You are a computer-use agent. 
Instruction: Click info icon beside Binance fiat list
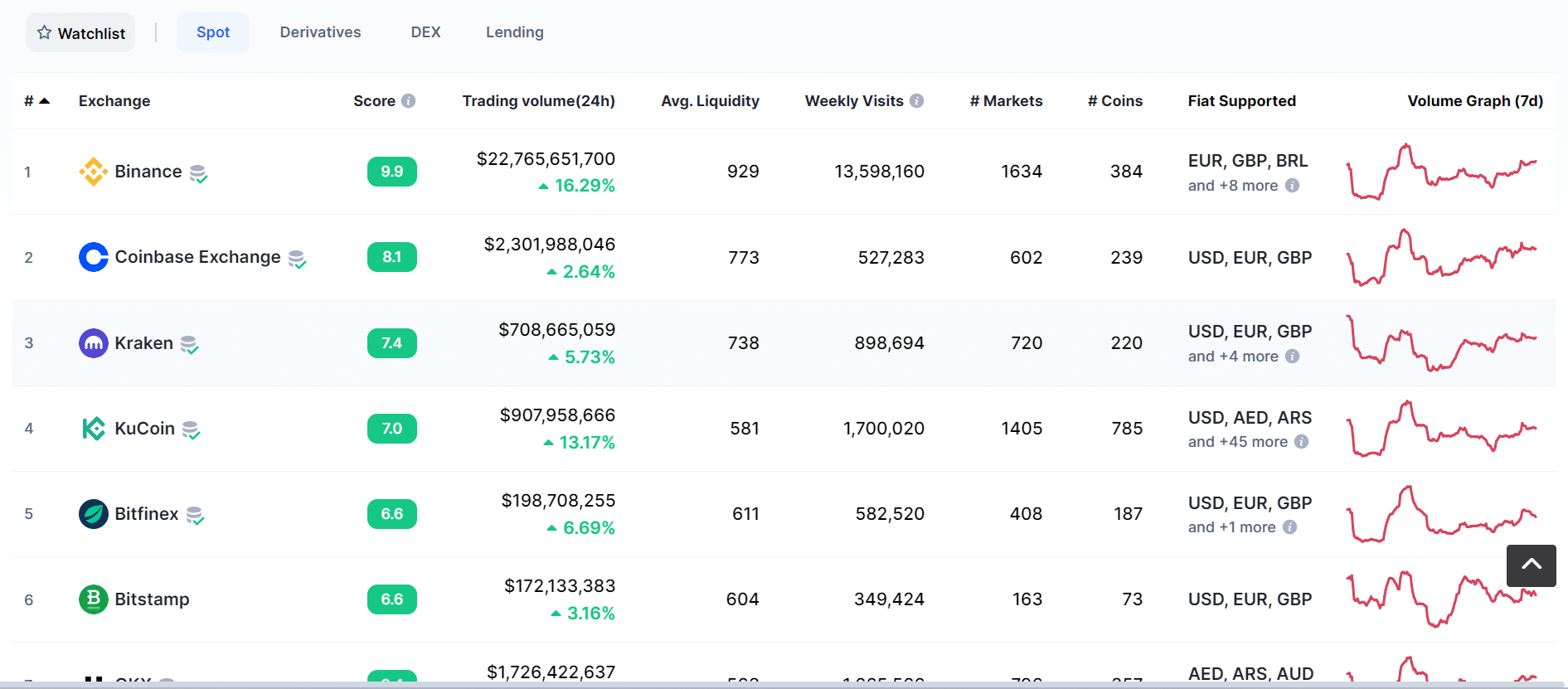coord(1292,186)
